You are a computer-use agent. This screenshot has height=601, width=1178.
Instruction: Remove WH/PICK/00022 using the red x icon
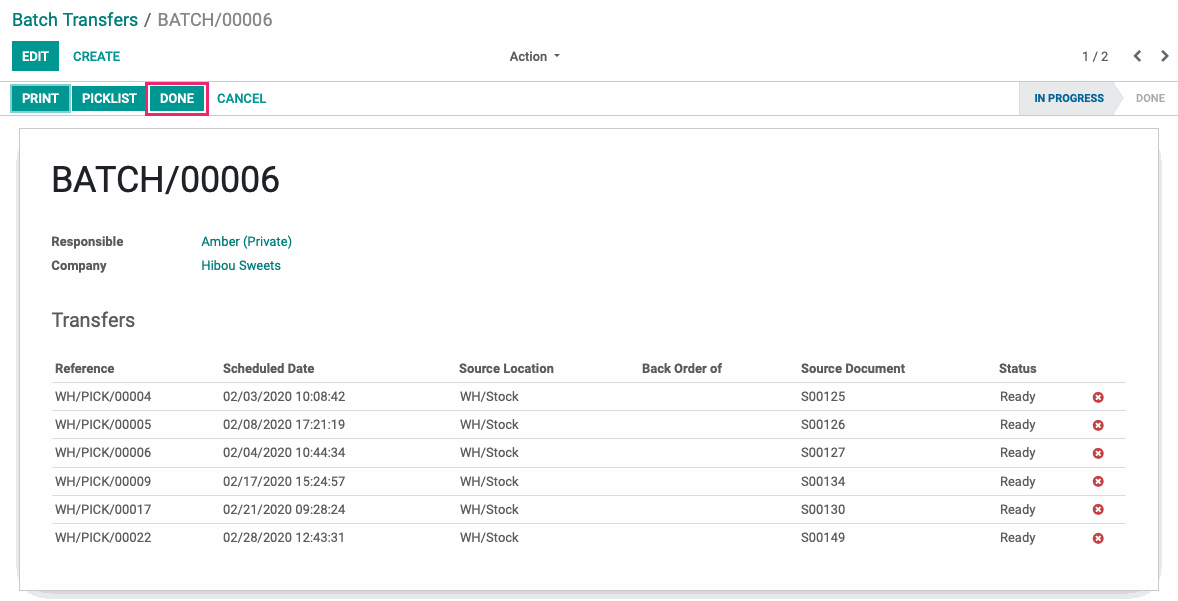1098,538
